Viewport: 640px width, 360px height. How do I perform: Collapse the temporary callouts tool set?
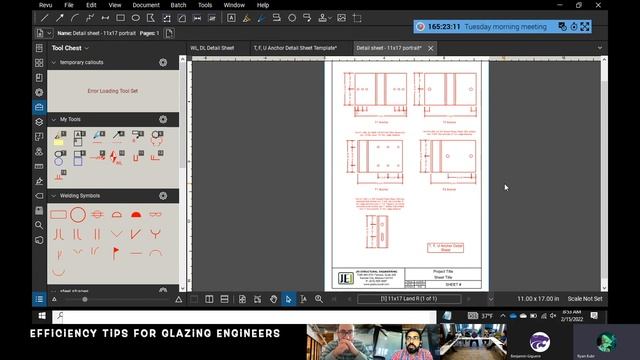pos(53,62)
